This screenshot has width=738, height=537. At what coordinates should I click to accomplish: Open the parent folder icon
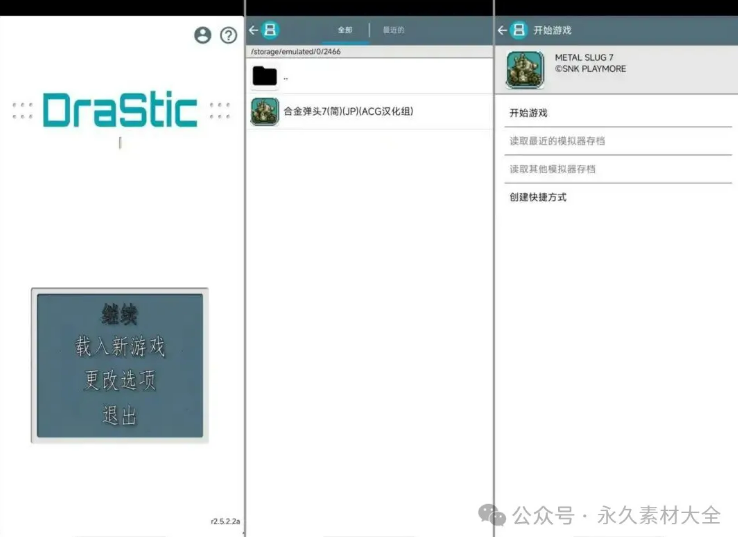[265, 76]
